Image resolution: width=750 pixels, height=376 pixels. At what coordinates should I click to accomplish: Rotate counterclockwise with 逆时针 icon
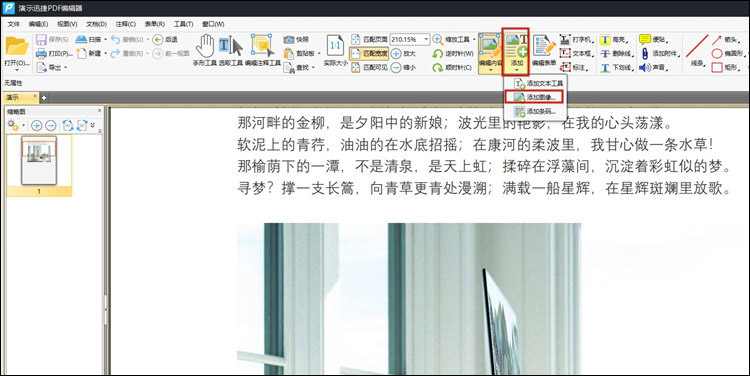click(437, 54)
